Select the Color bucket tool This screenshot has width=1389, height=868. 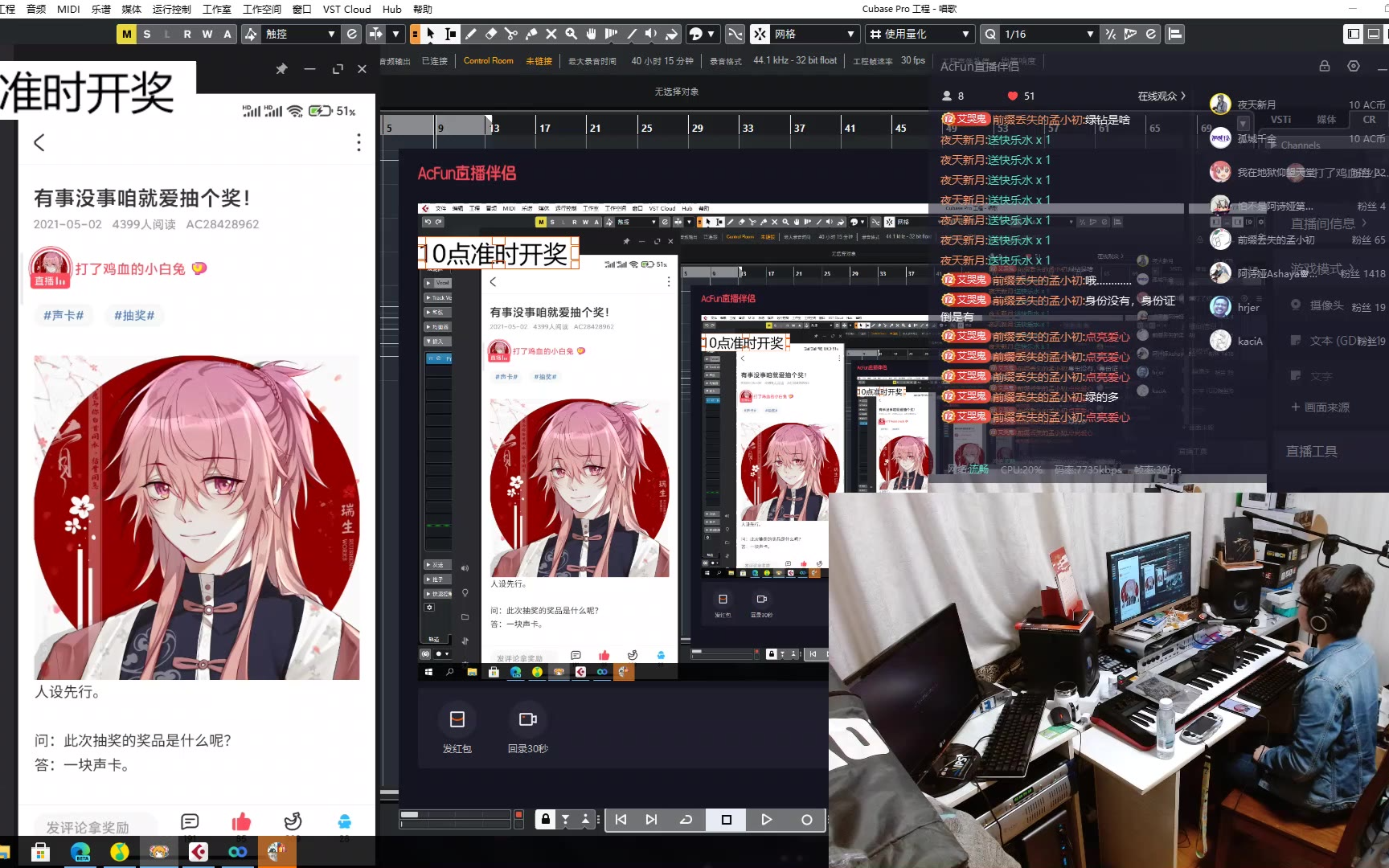point(672,34)
